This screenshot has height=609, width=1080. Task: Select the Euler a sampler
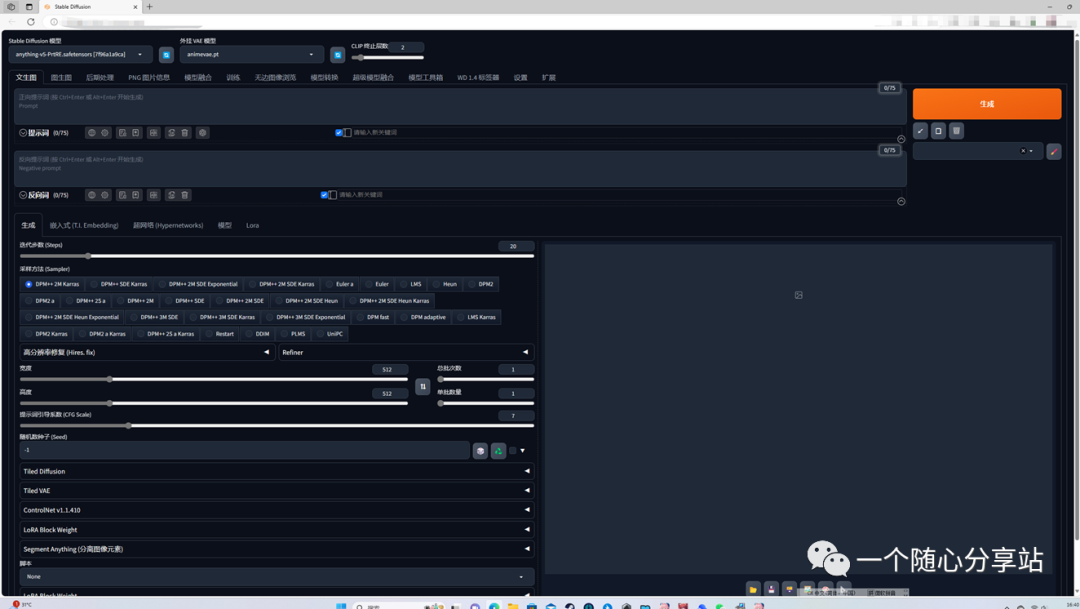click(x=340, y=284)
